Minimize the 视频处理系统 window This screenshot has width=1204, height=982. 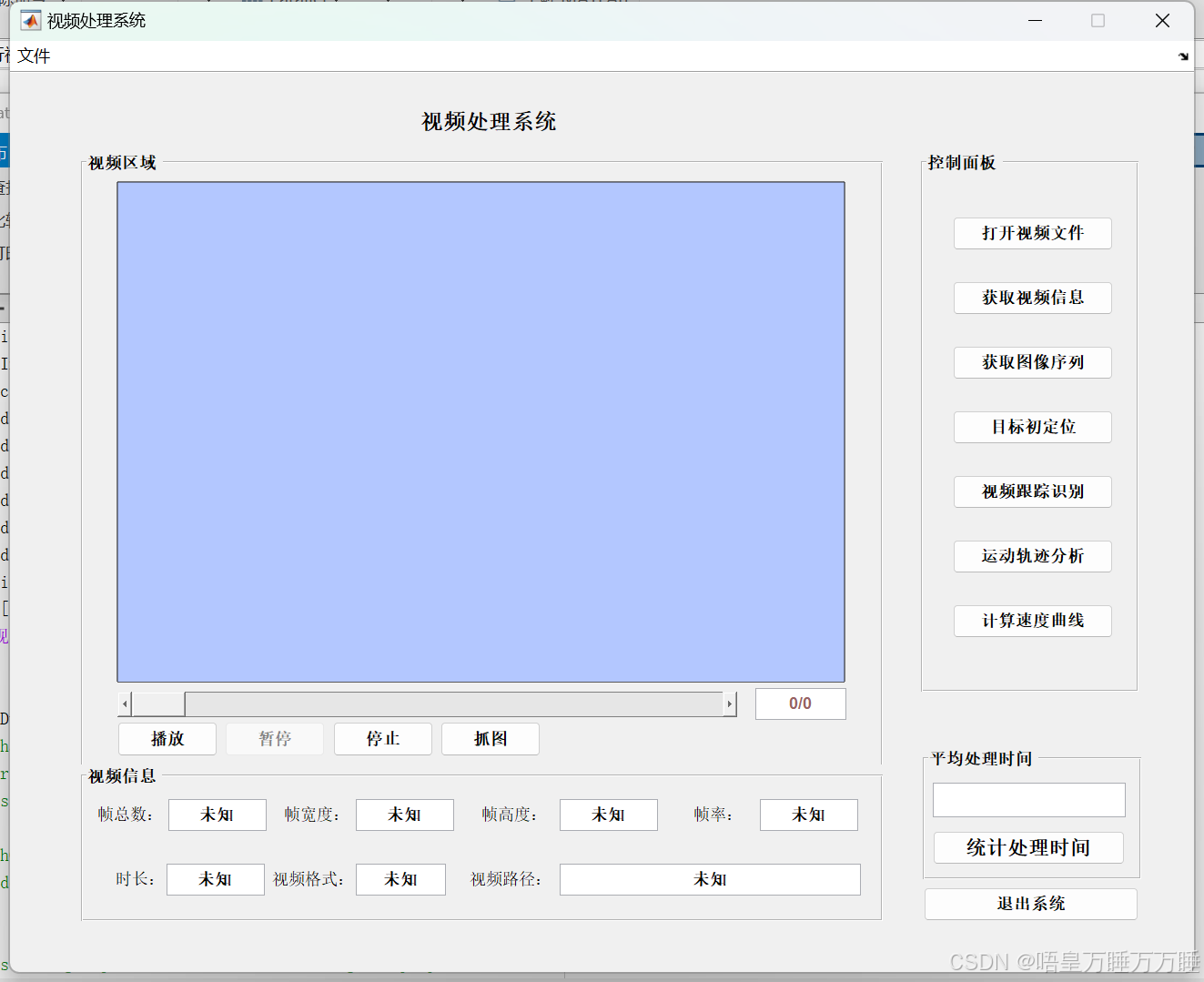1035,20
